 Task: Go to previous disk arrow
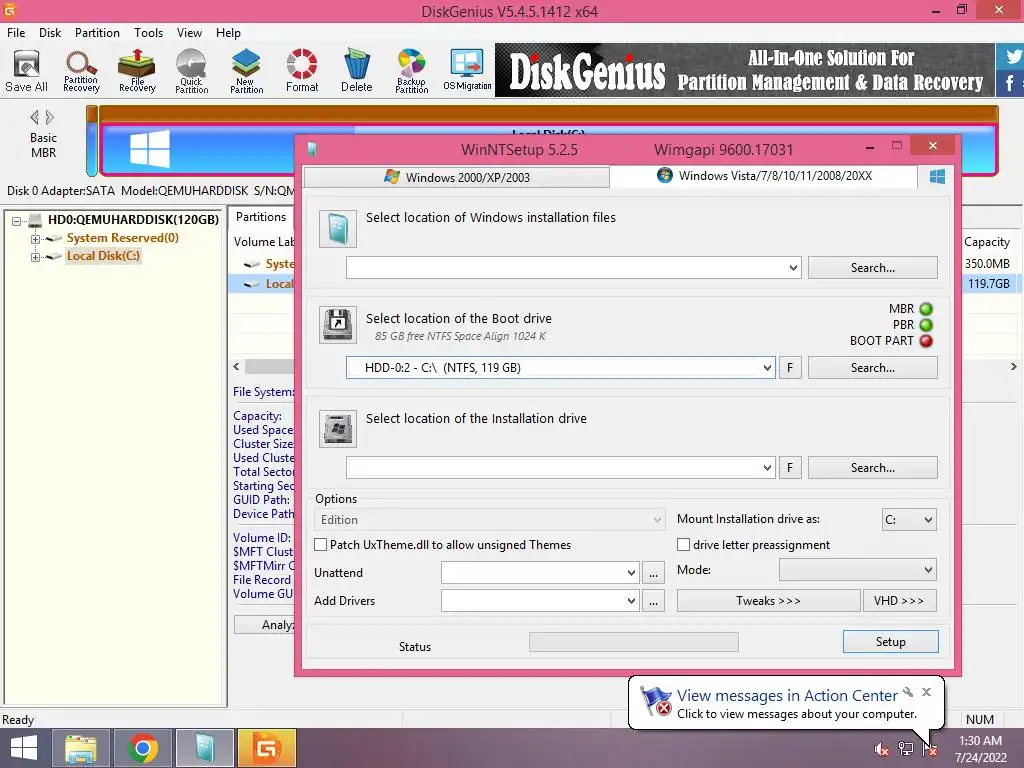(34, 118)
